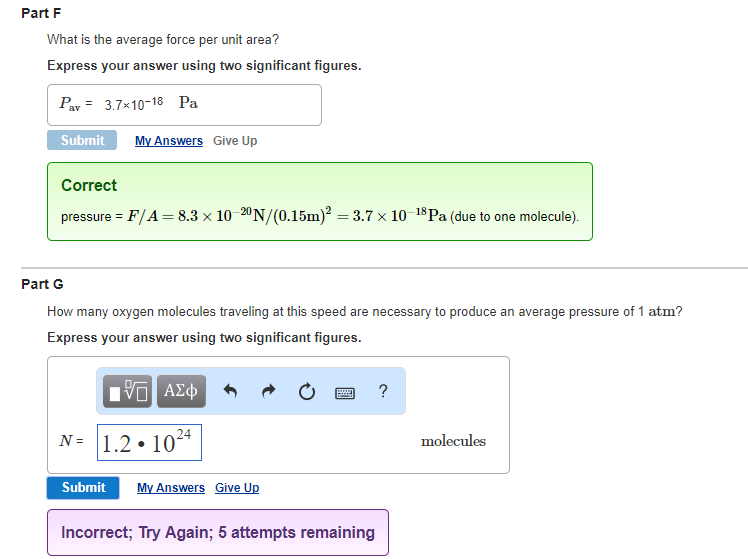Image resolution: width=748 pixels, height=559 pixels.
Task: Click Give Up text in Part F
Action: pyautogui.click(x=235, y=141)
